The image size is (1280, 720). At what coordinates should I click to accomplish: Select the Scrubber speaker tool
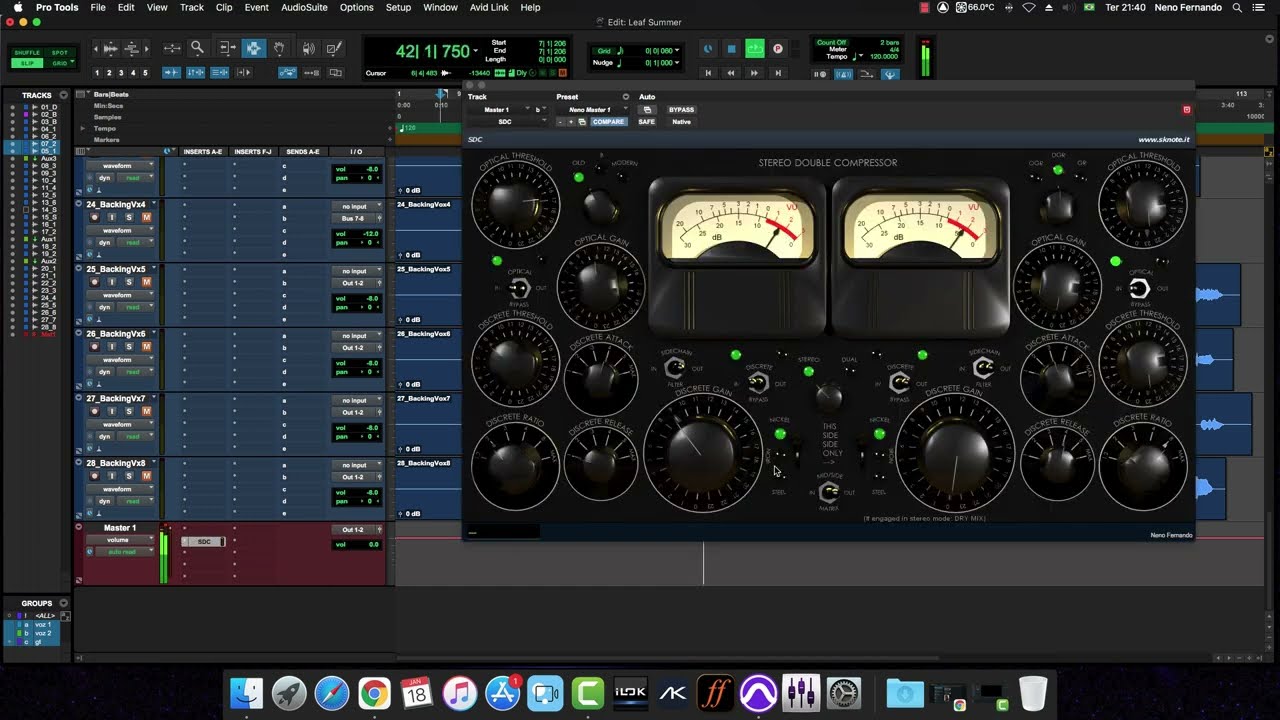pos(308,48)
